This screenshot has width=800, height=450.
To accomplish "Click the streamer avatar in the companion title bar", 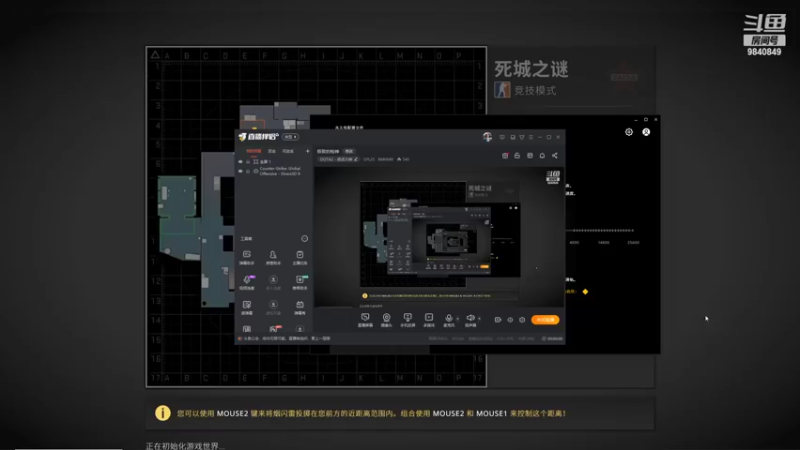I will point(487,137).
